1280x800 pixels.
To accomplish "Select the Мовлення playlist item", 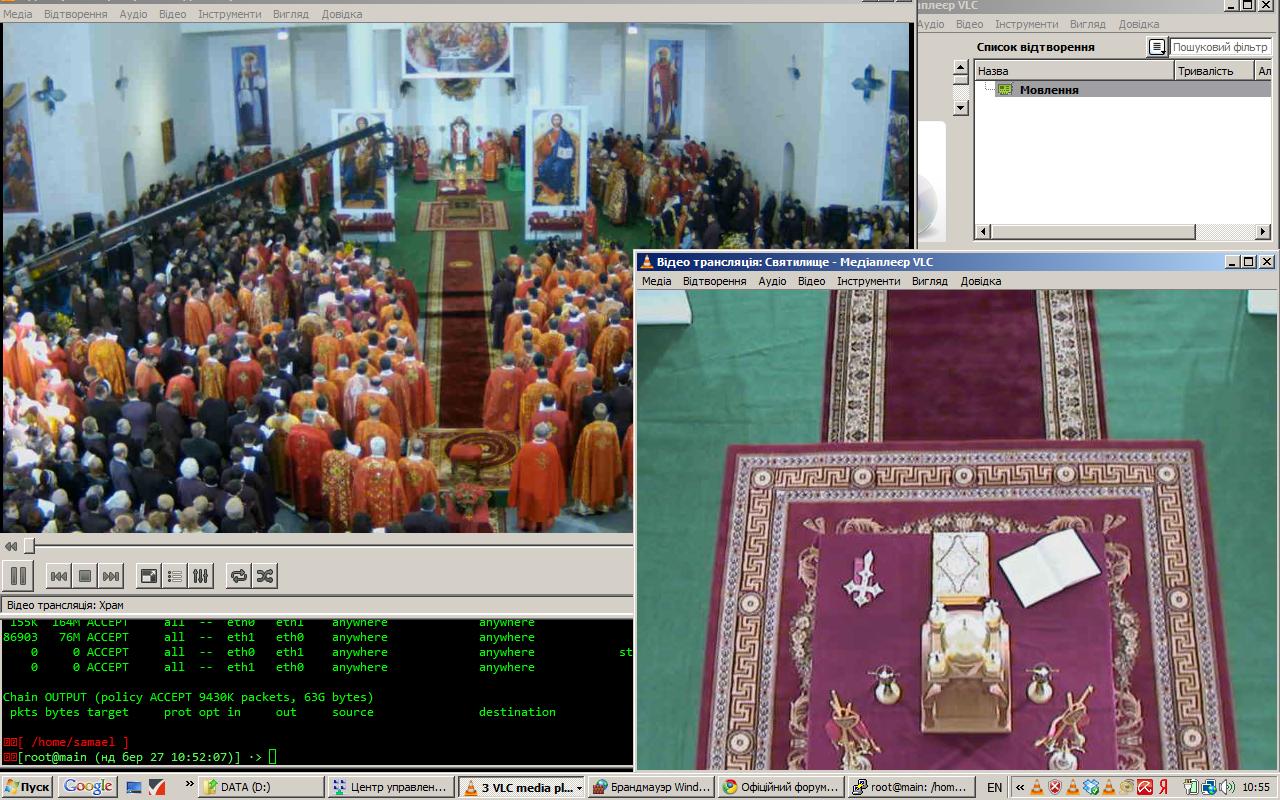I will (1048, 90).
